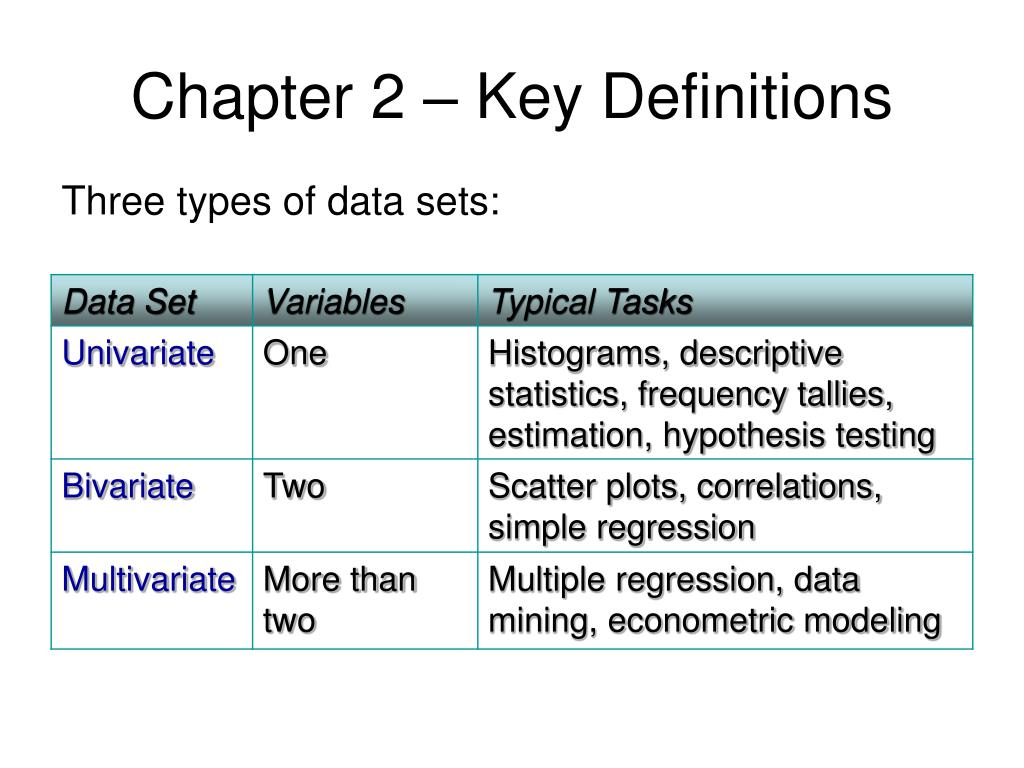Click the Variables column header
The height and width of the screenshot is (768, 1024).
(365, 301)
